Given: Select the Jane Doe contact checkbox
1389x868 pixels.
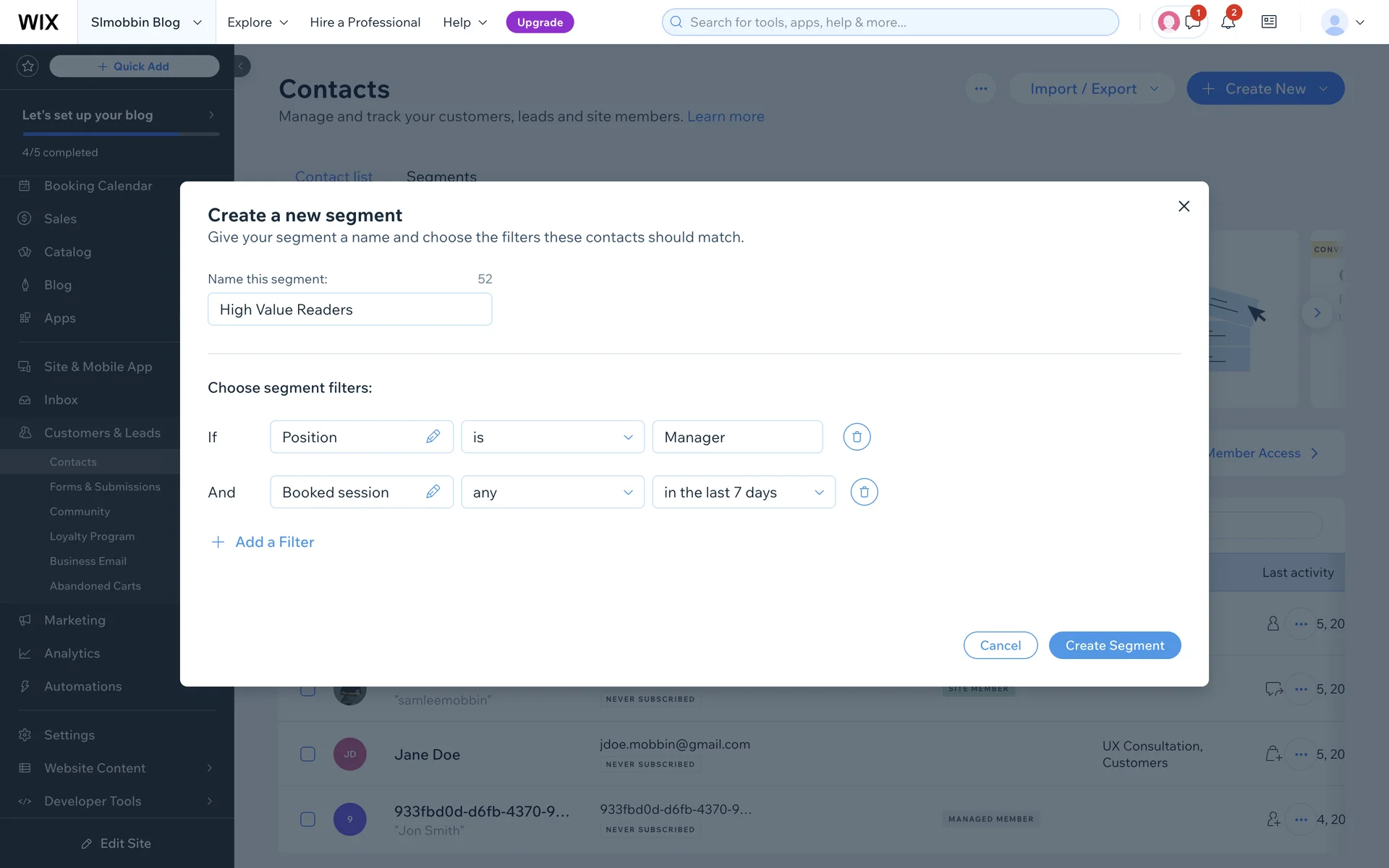Looking at the screenshot, I should [307, 754].
